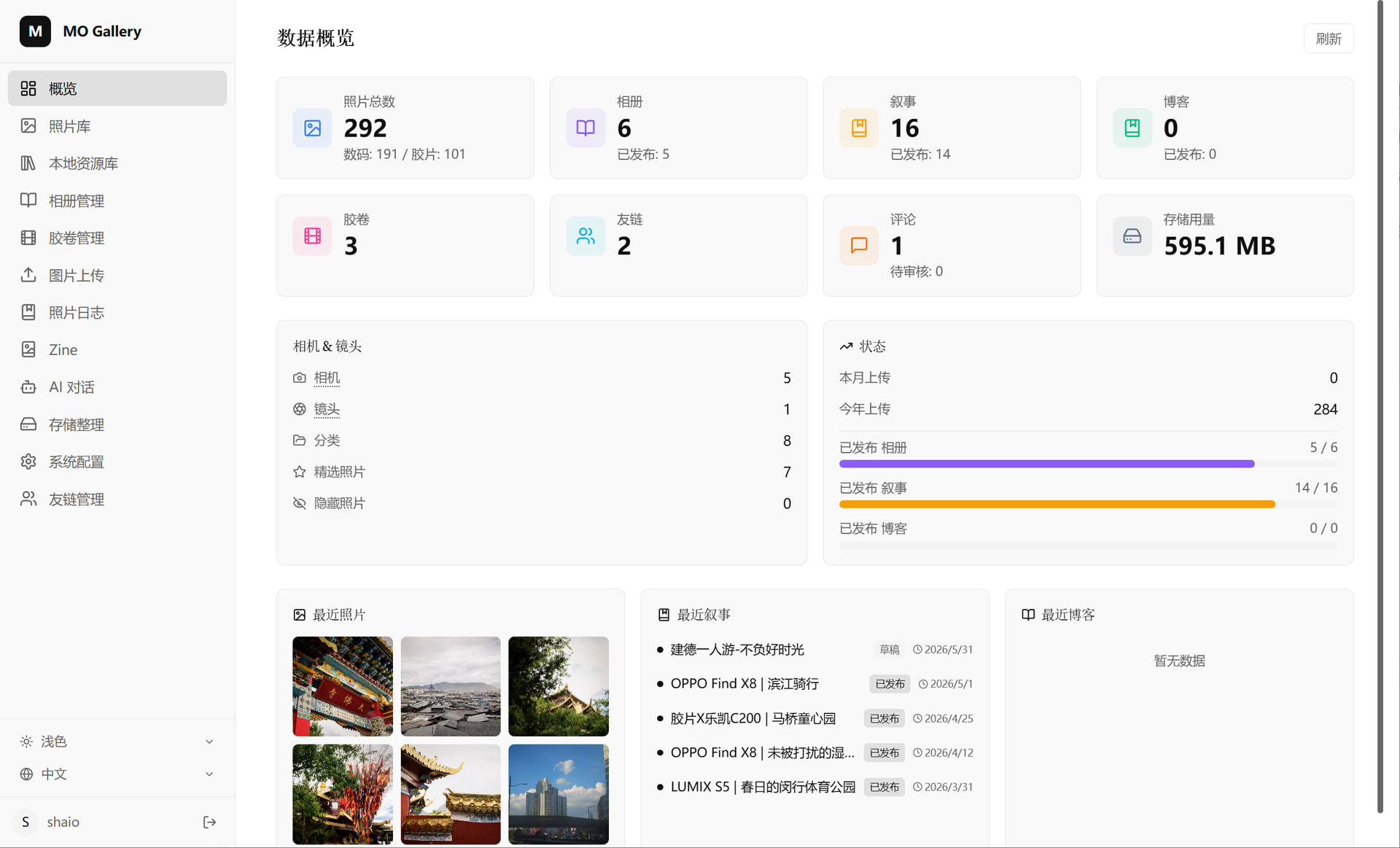
Task: Navigate to 图片上传 in the sidebar
Action: [117, 275]
